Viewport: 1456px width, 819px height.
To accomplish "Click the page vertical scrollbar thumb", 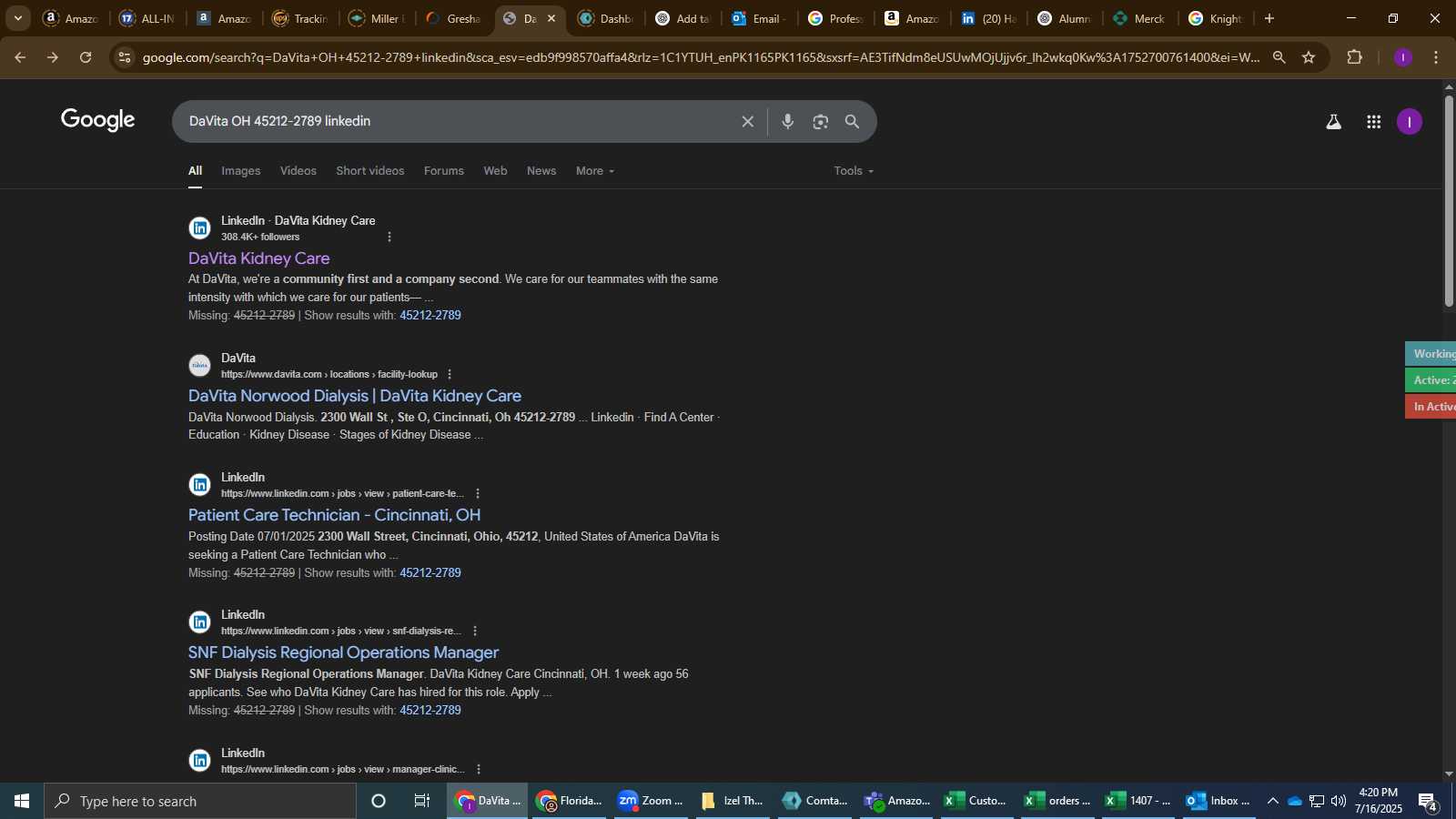I will click(1449, 200).
